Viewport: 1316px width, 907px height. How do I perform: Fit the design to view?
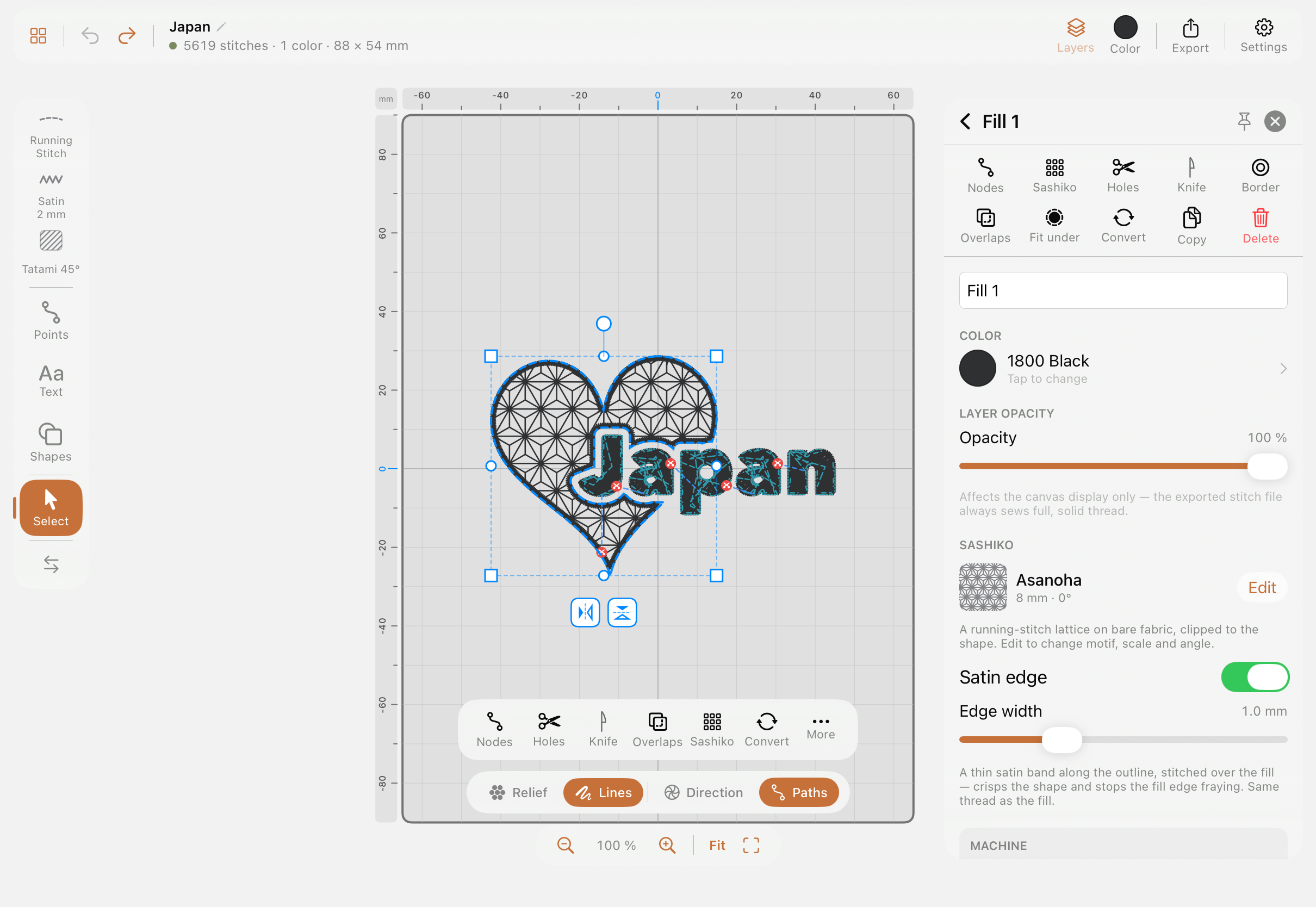[x=717, y=845]
